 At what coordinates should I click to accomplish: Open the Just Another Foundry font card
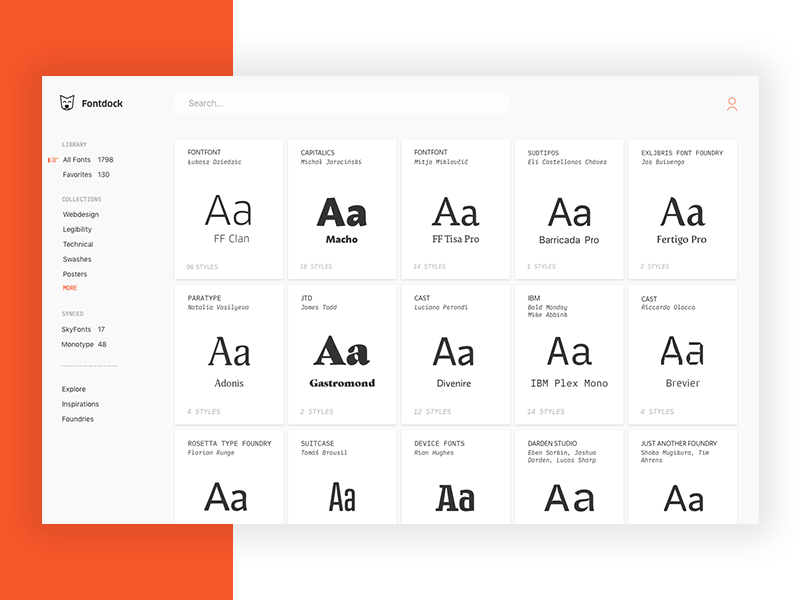683,477
